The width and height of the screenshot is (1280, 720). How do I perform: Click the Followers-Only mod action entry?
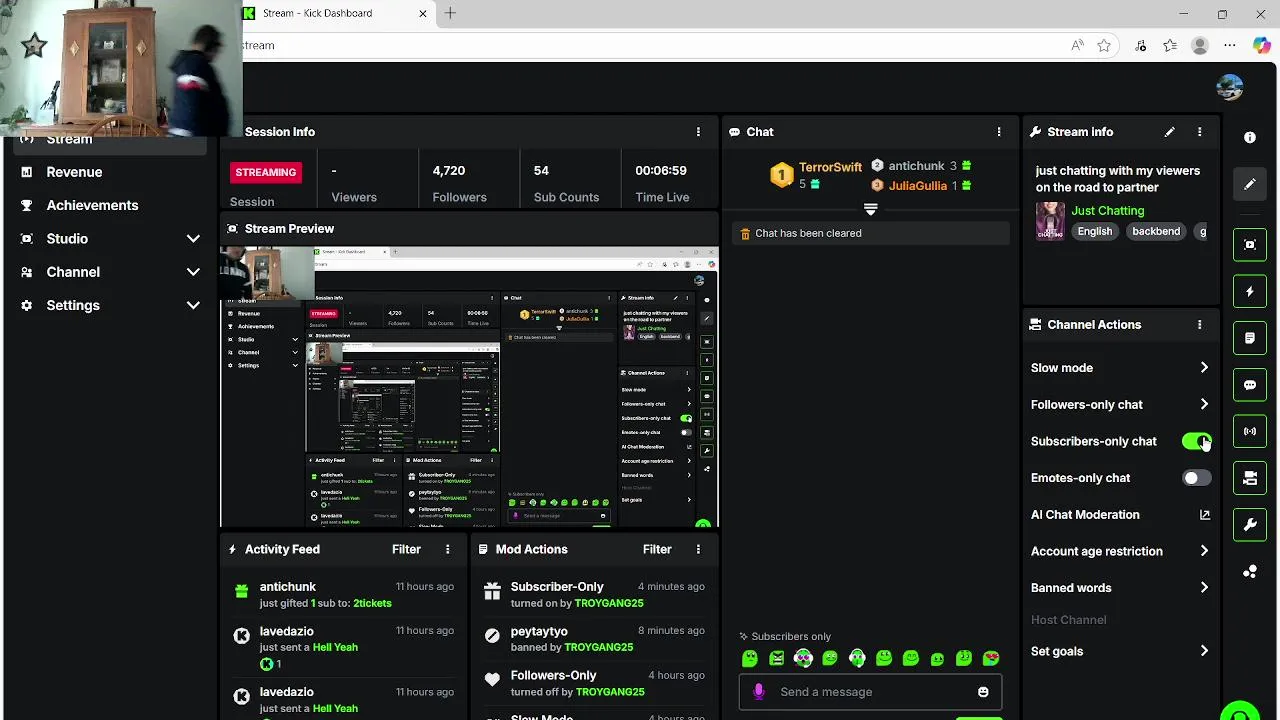(594, 683)
